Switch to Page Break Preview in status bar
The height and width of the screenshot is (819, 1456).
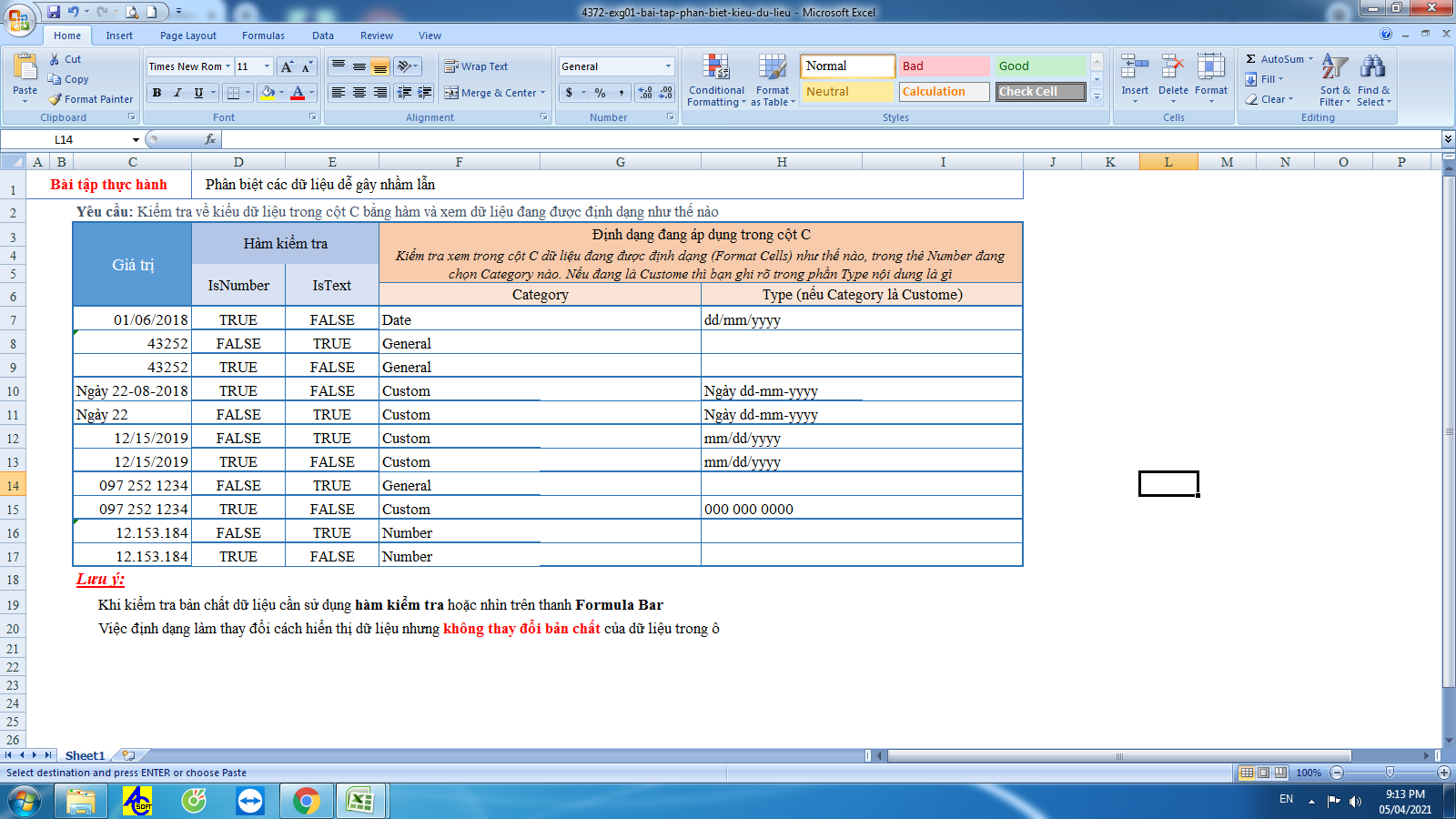coord(1280,773)
